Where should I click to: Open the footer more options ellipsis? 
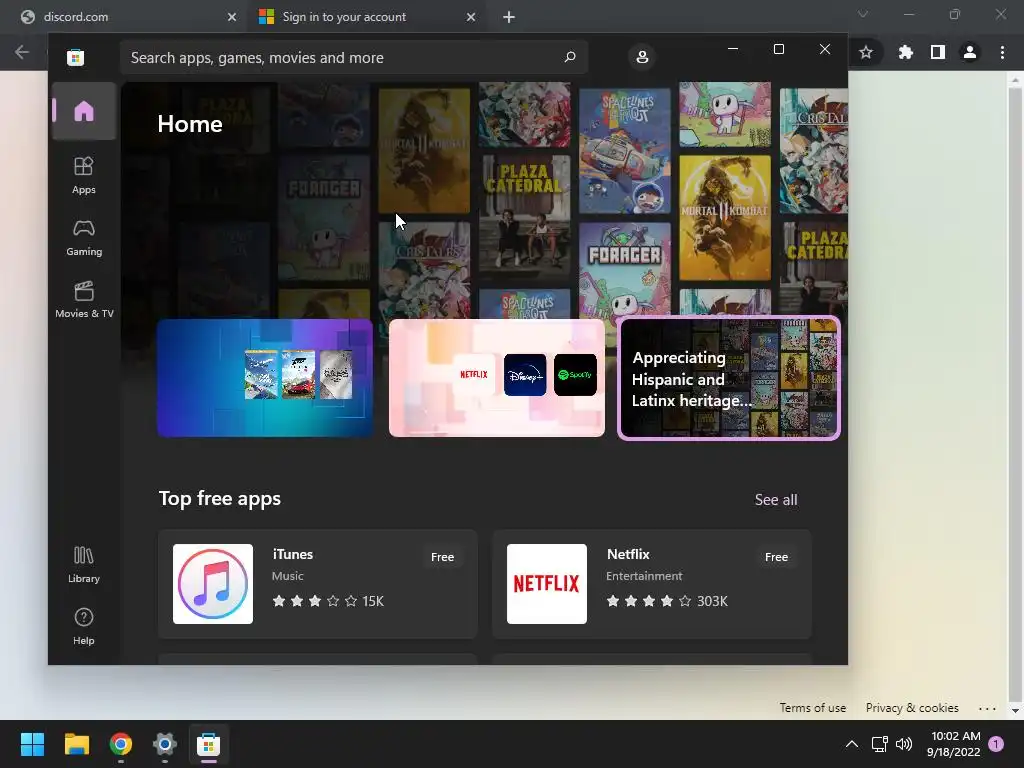coord(987,709)
